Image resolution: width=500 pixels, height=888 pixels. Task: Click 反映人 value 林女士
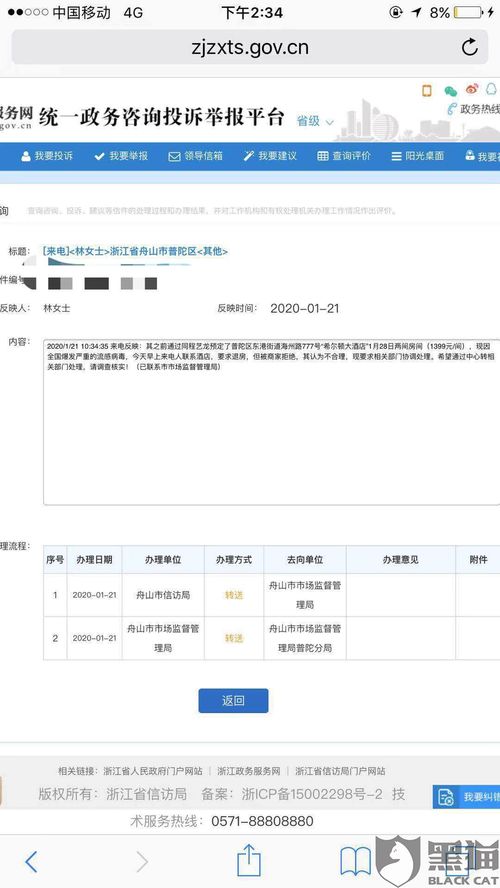pyautogui.click(x=57, y=309)
